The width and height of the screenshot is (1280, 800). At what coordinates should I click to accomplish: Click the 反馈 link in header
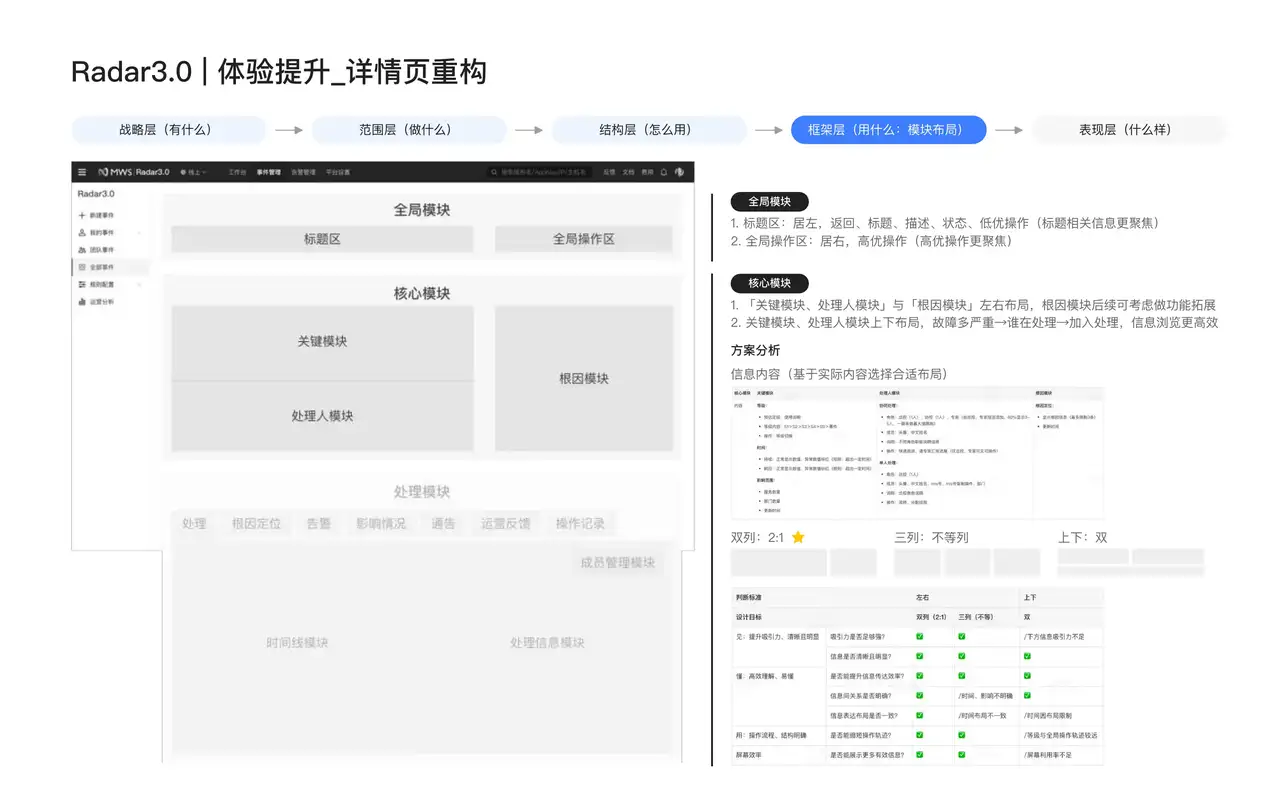pos(609,172)
